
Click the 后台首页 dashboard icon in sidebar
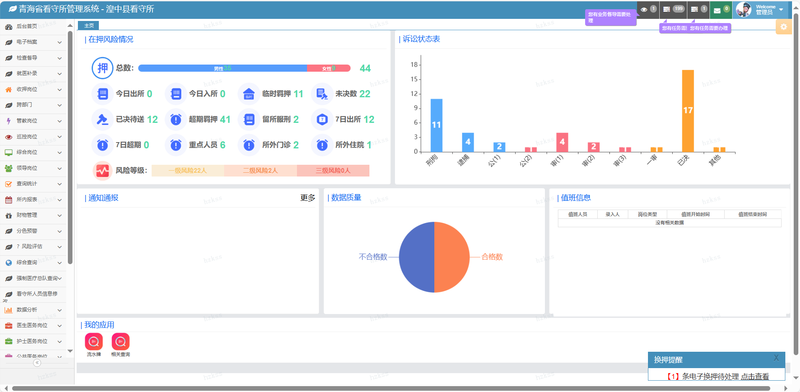9,27
